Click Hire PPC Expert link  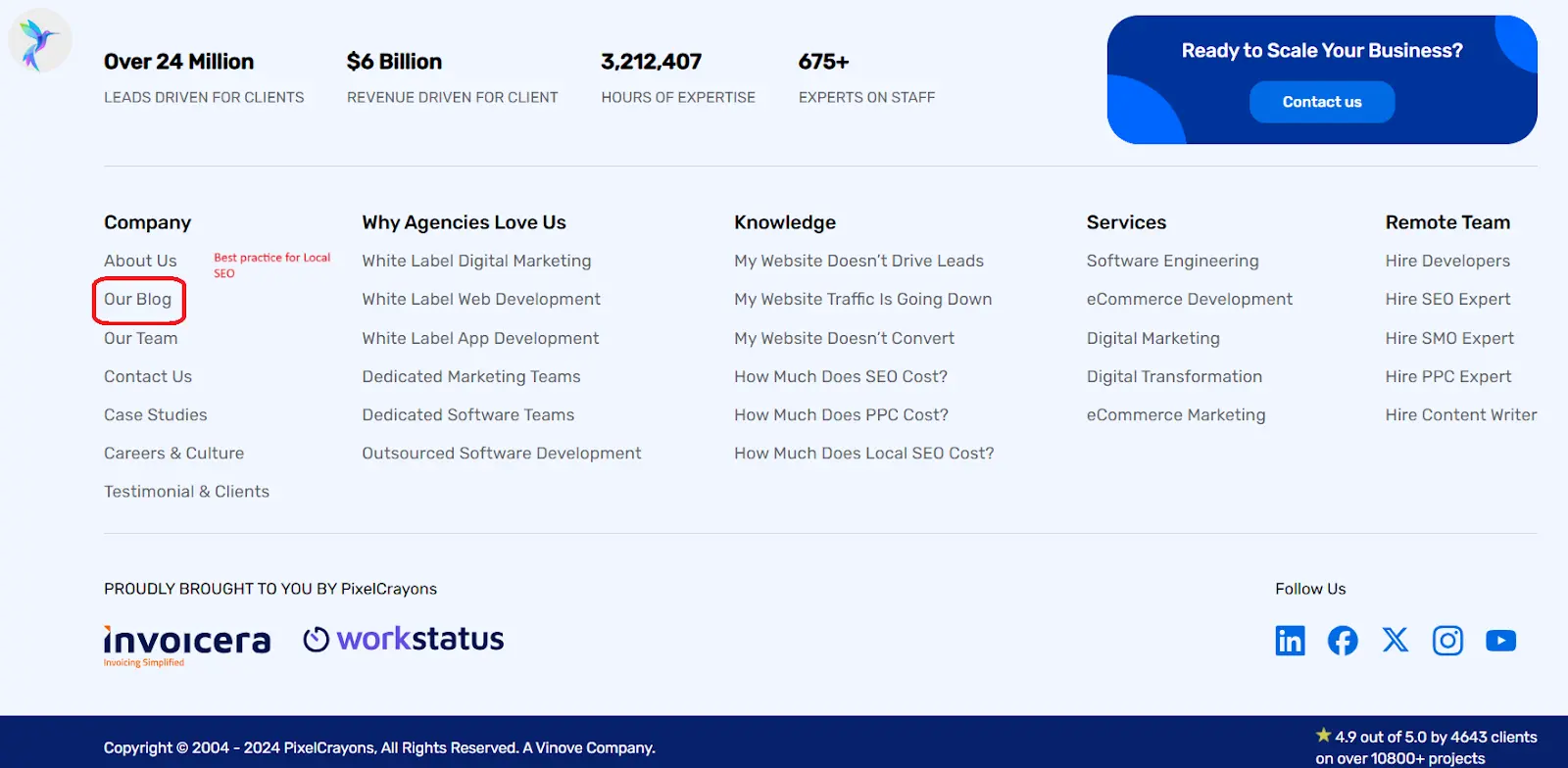click(x=1447, y=377)
